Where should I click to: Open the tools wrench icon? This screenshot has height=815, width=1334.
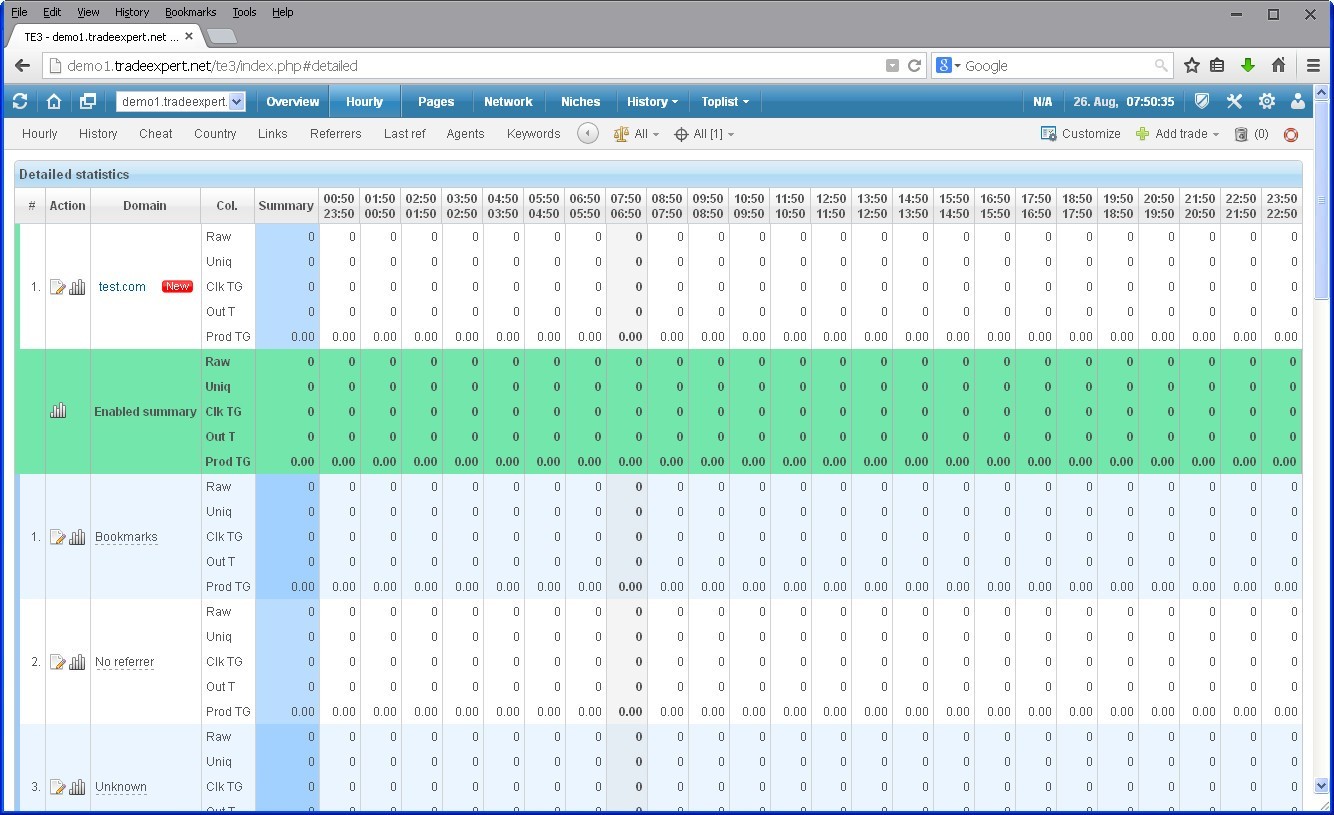click(1234, 101)
